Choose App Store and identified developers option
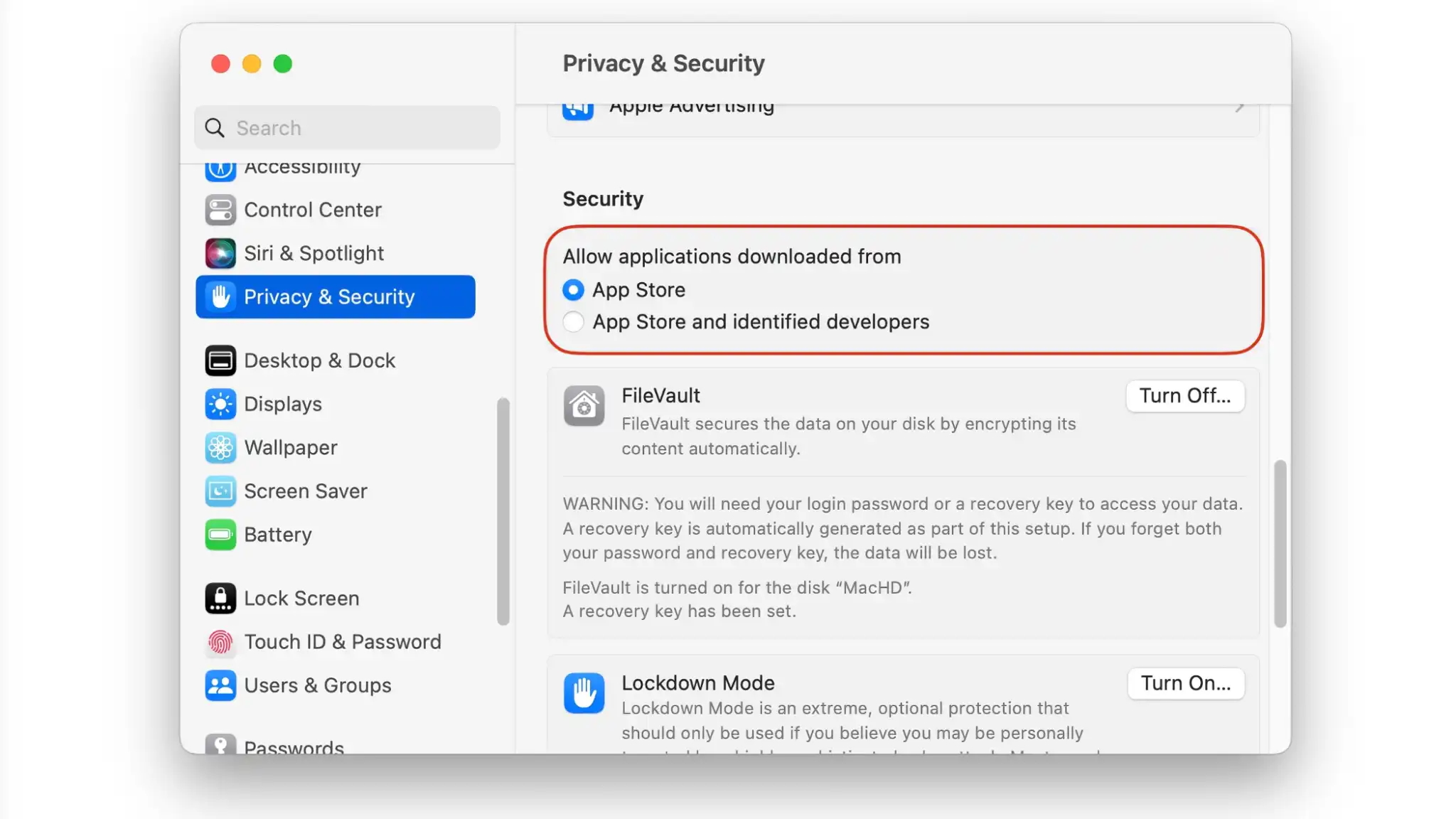The width and height of the screenshot is (1456, 819). pyautogui.click(x=573, y=322)
